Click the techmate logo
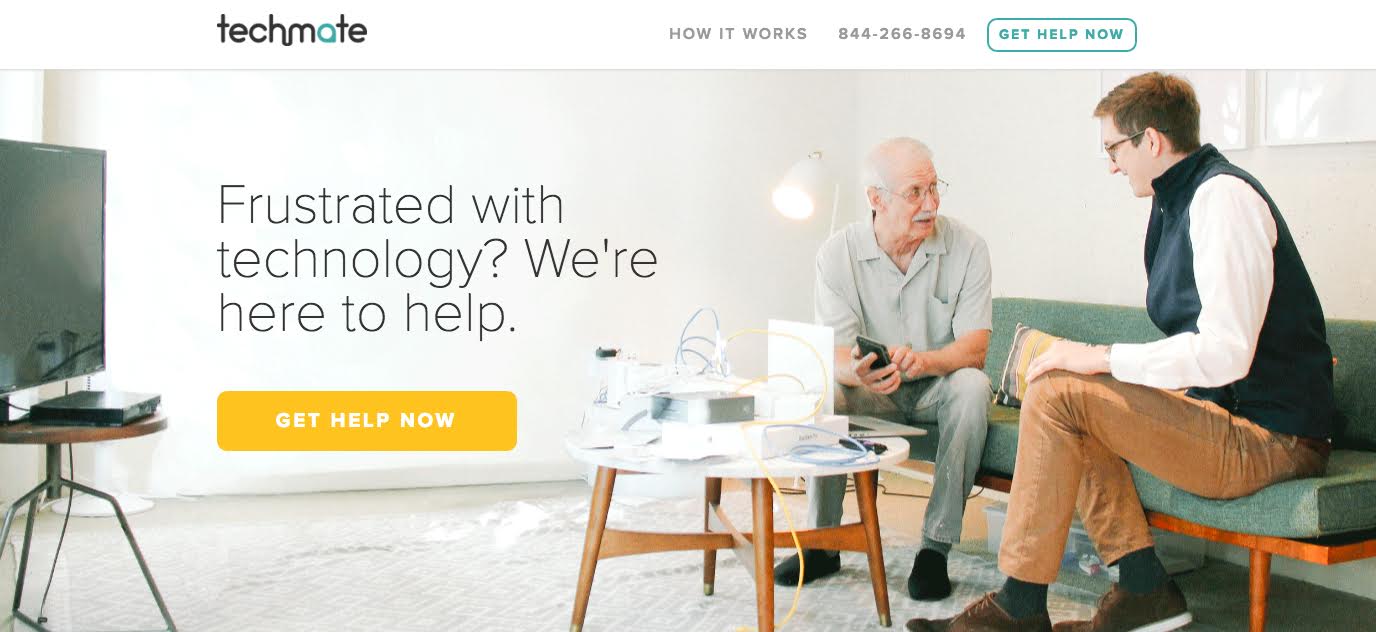Image resolution: width=1376 pixels, height=632 pixels. pos(292,30)
